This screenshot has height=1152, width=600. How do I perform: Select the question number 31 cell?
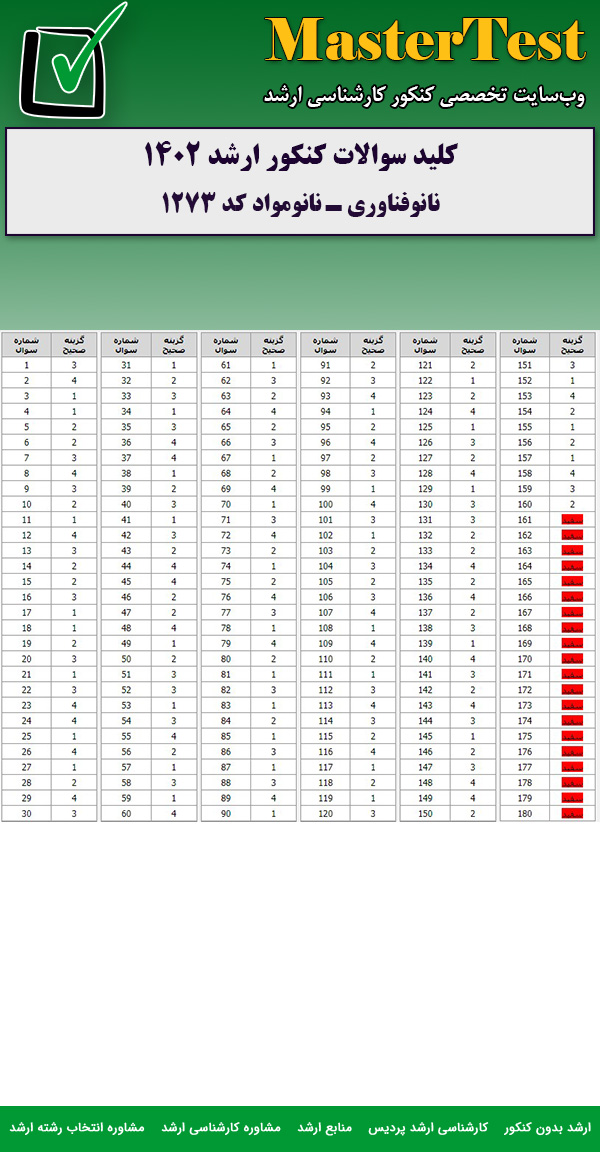coord(126,365)
